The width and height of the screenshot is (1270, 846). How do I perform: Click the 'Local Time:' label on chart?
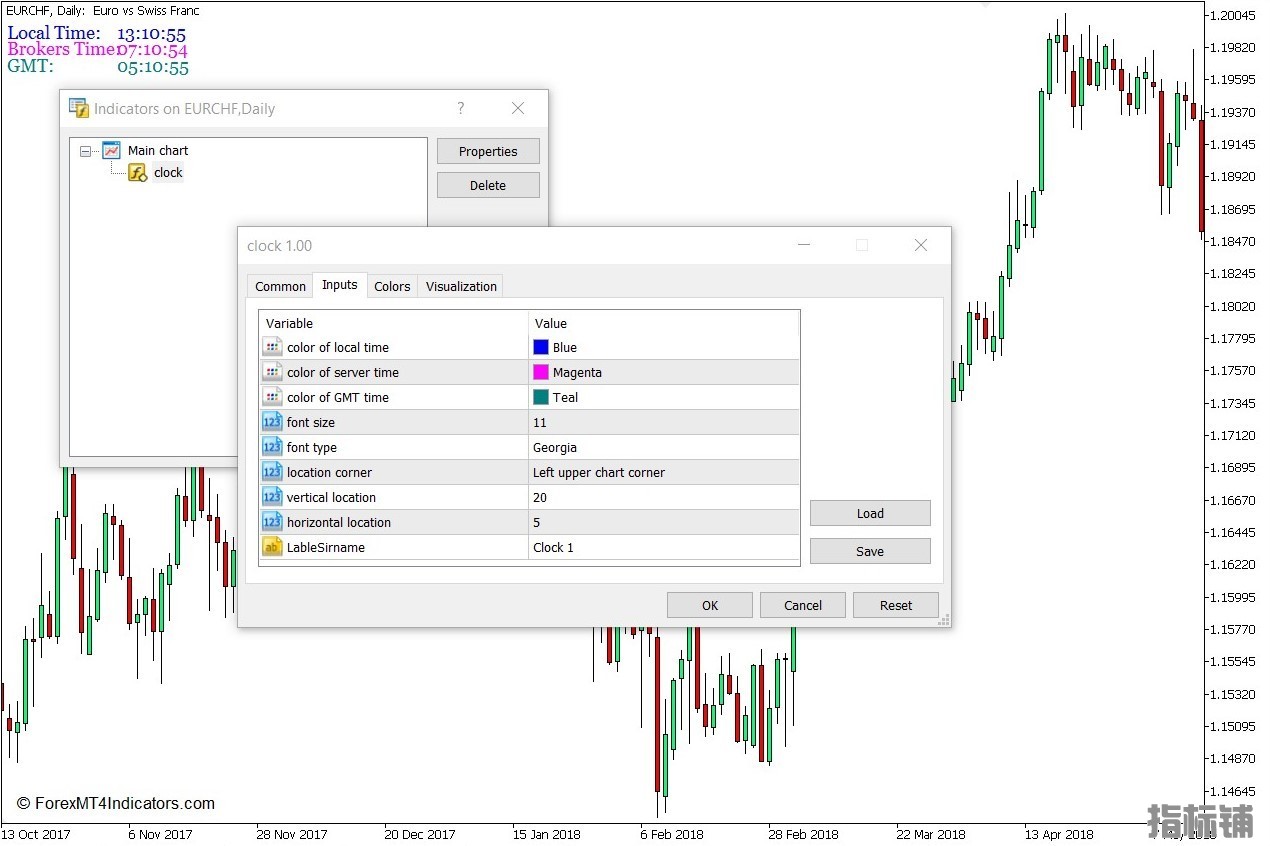pos(54,33)
